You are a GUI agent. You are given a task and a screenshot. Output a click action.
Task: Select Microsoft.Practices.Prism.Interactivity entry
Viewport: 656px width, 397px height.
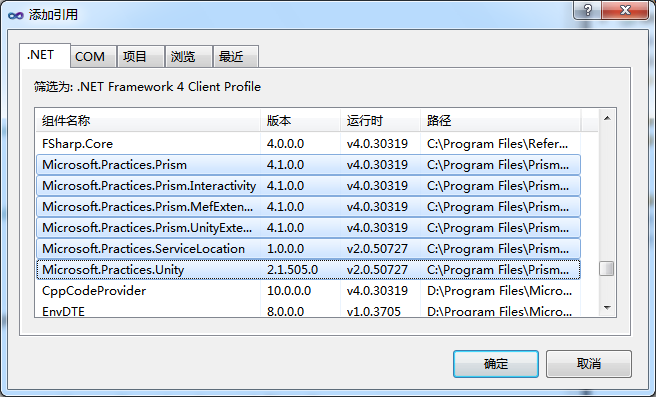click(308, 185)
